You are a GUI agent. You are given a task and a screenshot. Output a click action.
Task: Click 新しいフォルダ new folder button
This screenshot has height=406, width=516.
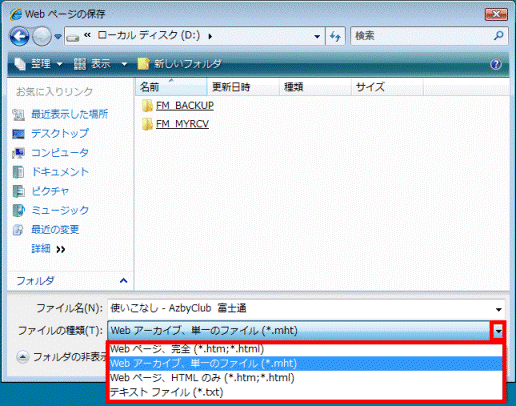pyautogui.click(x=180, y=63)
